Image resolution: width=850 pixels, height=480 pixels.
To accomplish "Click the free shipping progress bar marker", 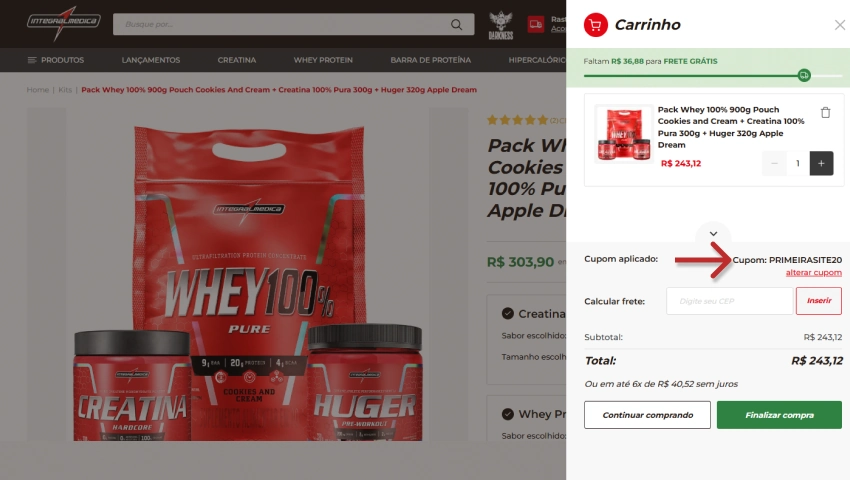I will point(804,75).
